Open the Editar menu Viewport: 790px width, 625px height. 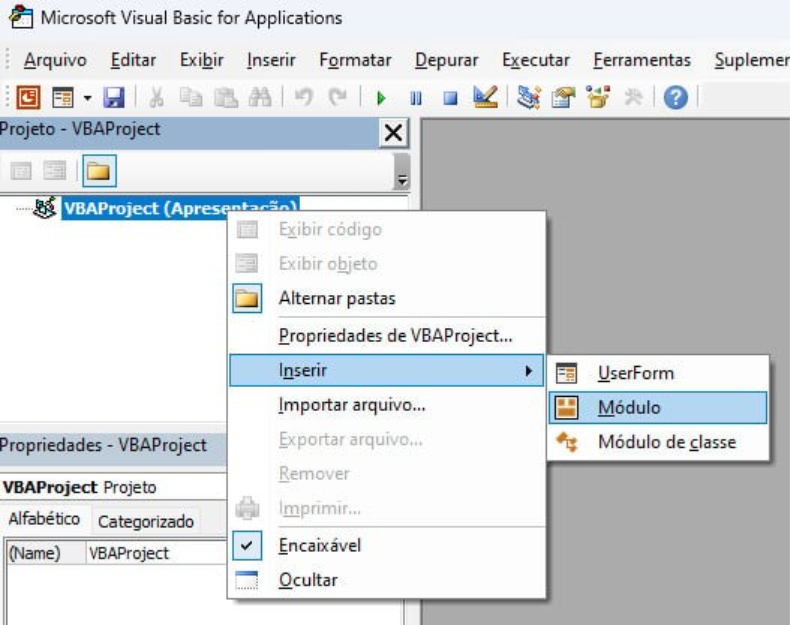[133, 60]
